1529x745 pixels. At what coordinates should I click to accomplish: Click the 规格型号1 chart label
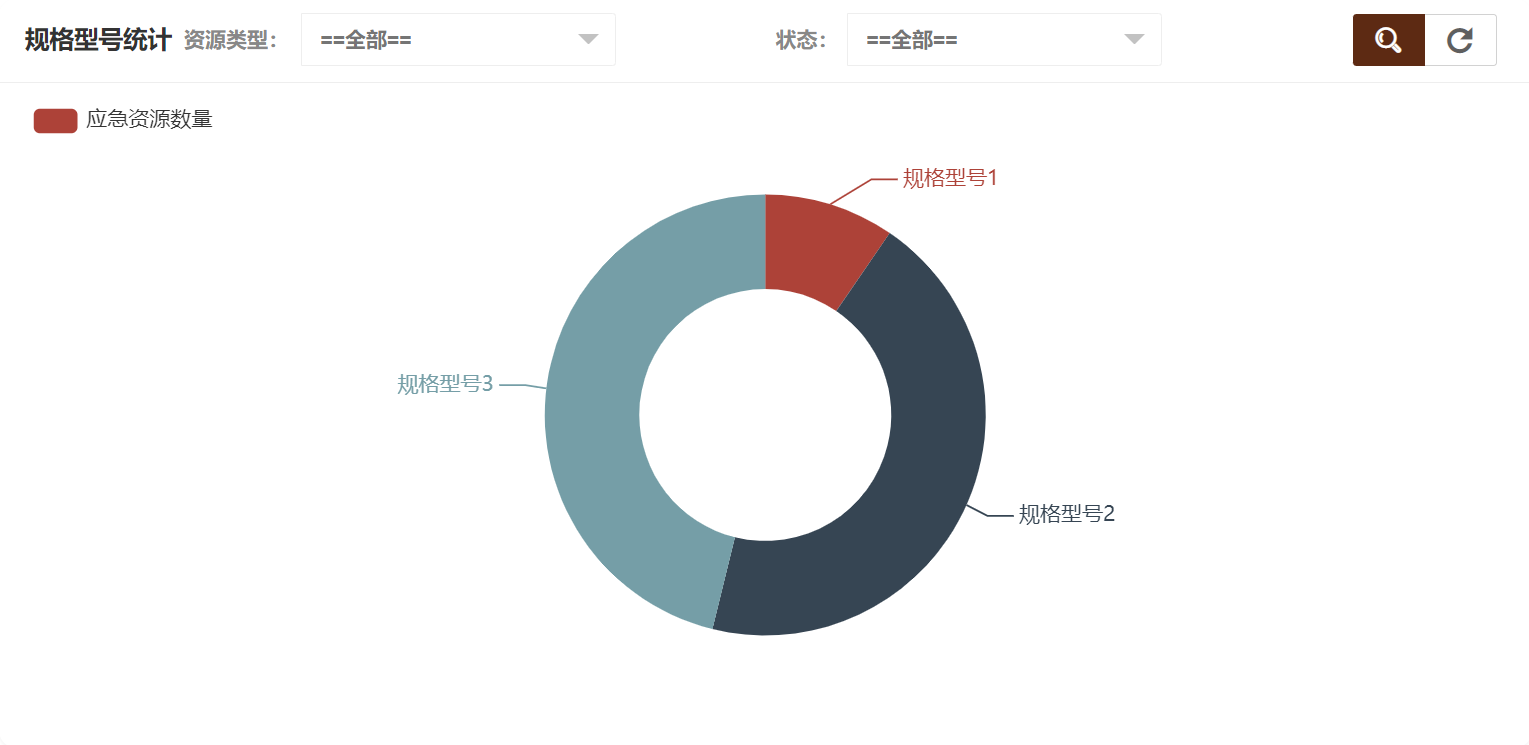[x=950, y=178]
